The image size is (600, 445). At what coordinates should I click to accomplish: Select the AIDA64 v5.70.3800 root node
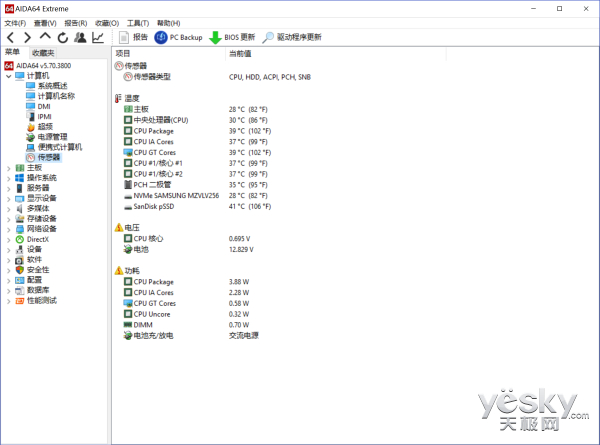38,66
